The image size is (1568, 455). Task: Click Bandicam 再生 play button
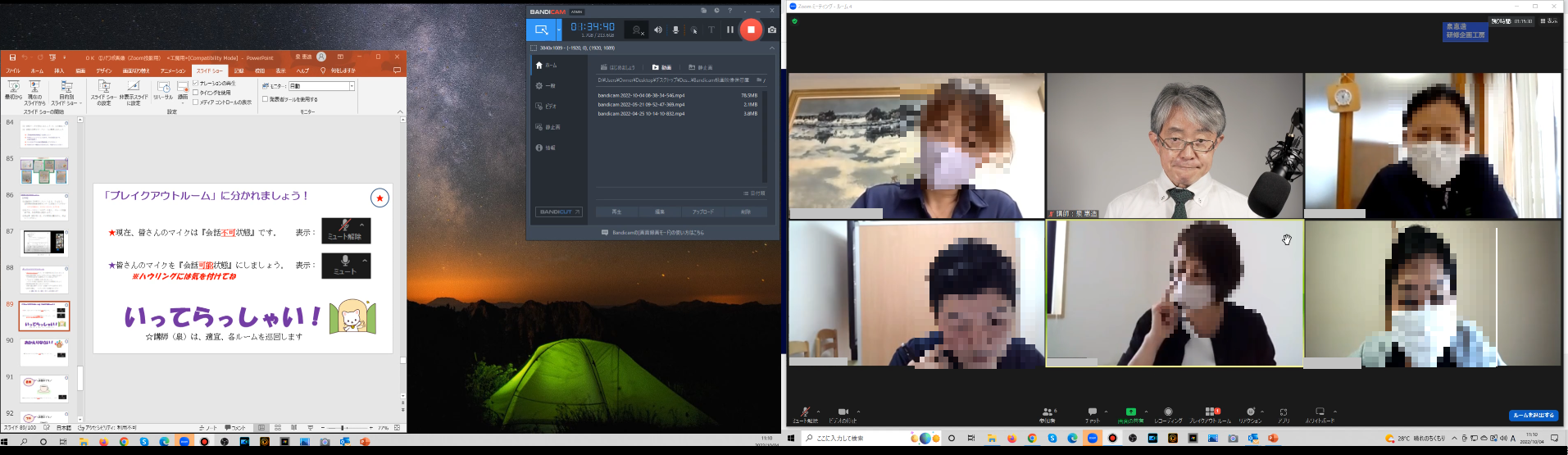click(616, 212)
